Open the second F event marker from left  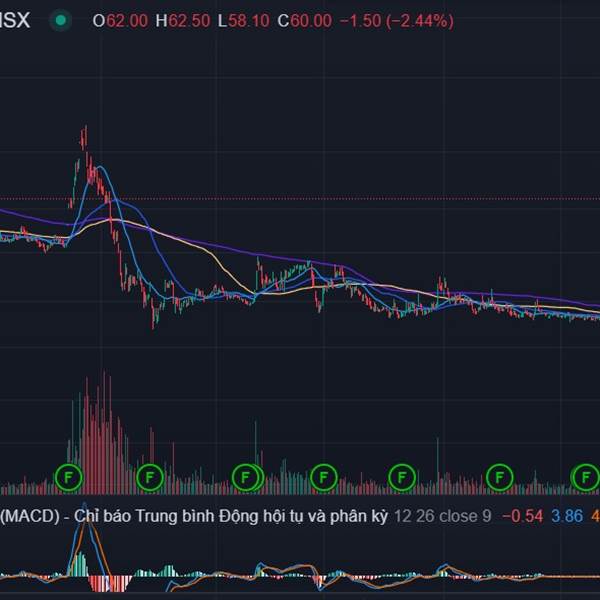click(150, 477)
